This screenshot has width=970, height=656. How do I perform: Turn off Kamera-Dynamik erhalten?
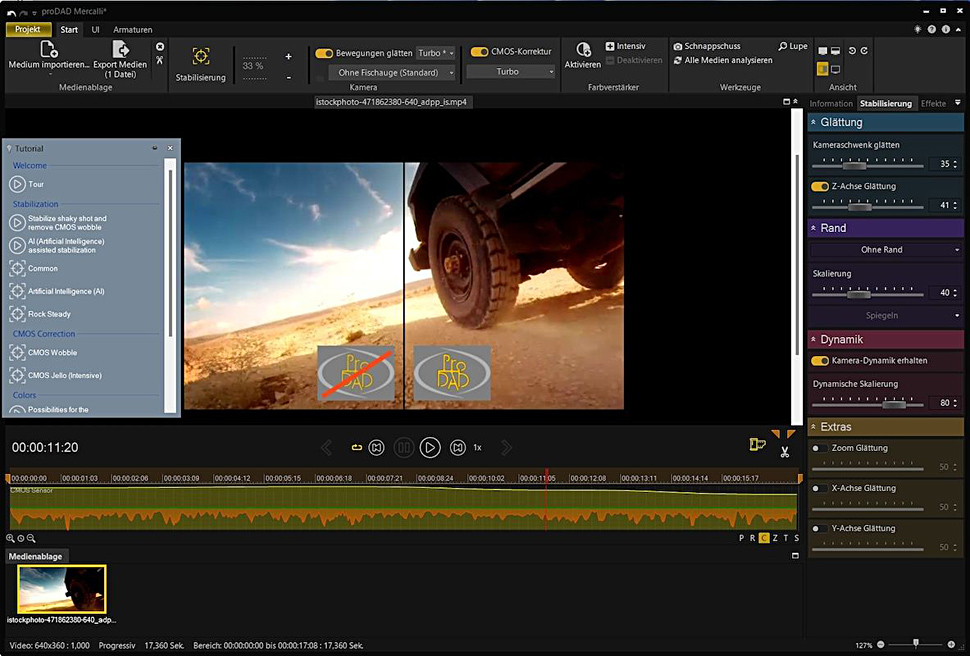click(820, 361)
